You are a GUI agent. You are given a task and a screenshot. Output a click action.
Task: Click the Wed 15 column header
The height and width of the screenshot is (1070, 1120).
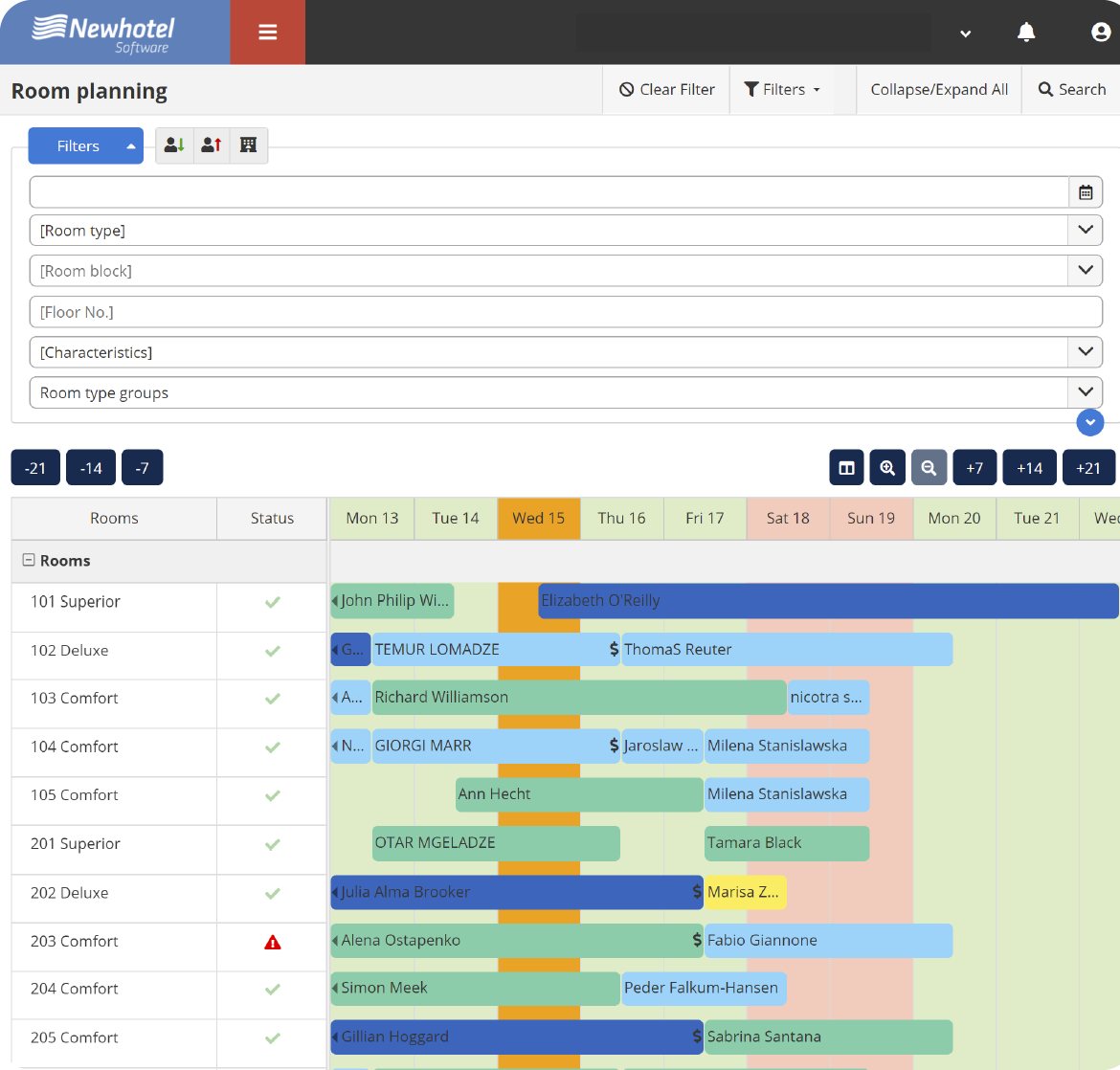coord(539,518)
